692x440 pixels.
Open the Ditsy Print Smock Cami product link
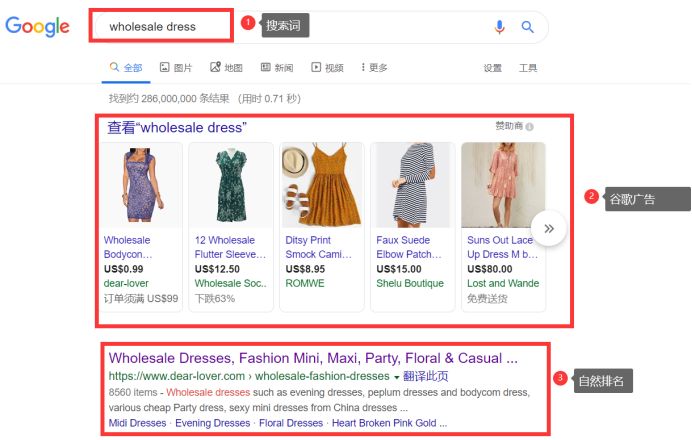318,247
